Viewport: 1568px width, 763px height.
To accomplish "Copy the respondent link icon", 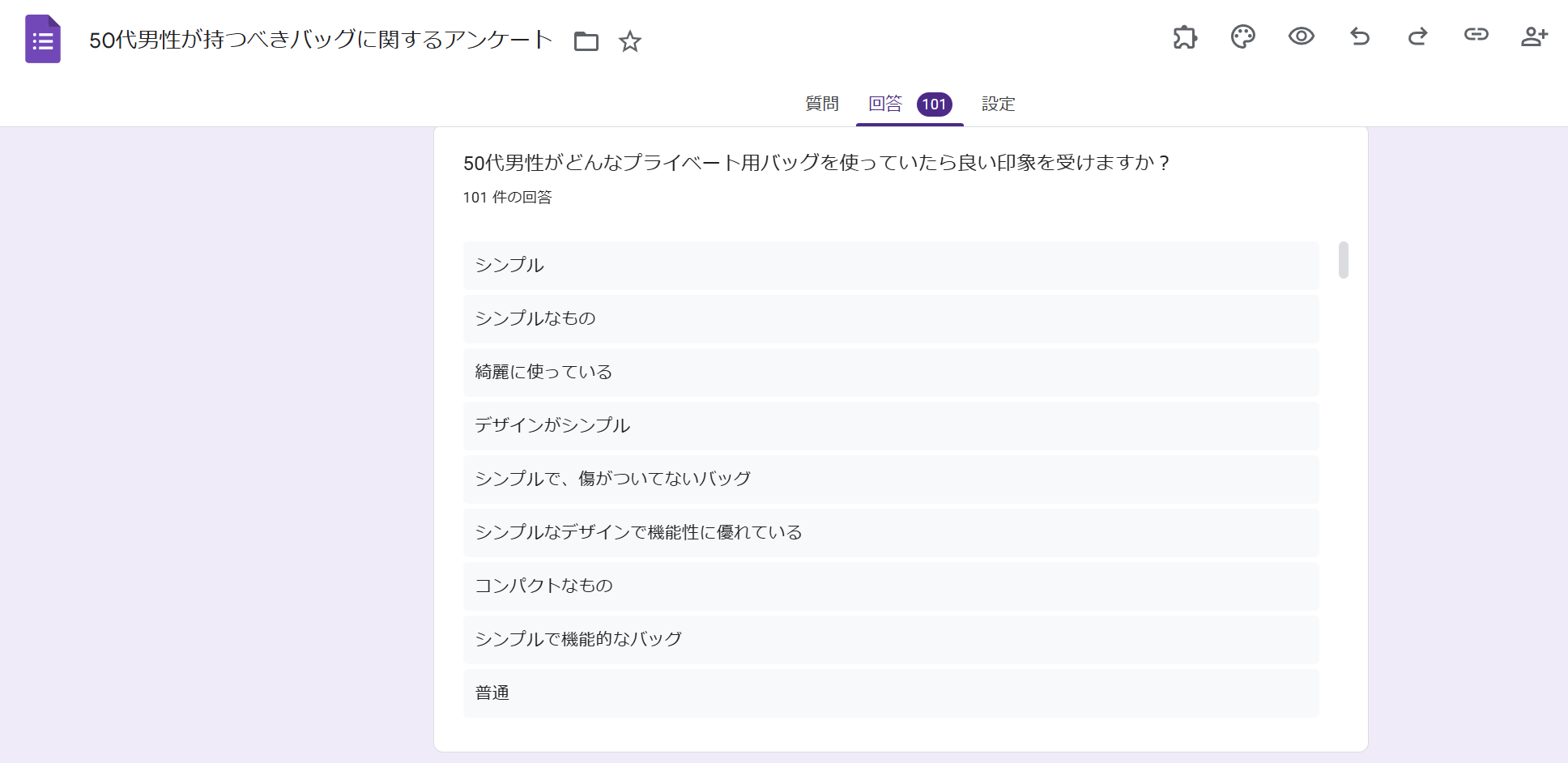I will click(x=1476, y=34).
